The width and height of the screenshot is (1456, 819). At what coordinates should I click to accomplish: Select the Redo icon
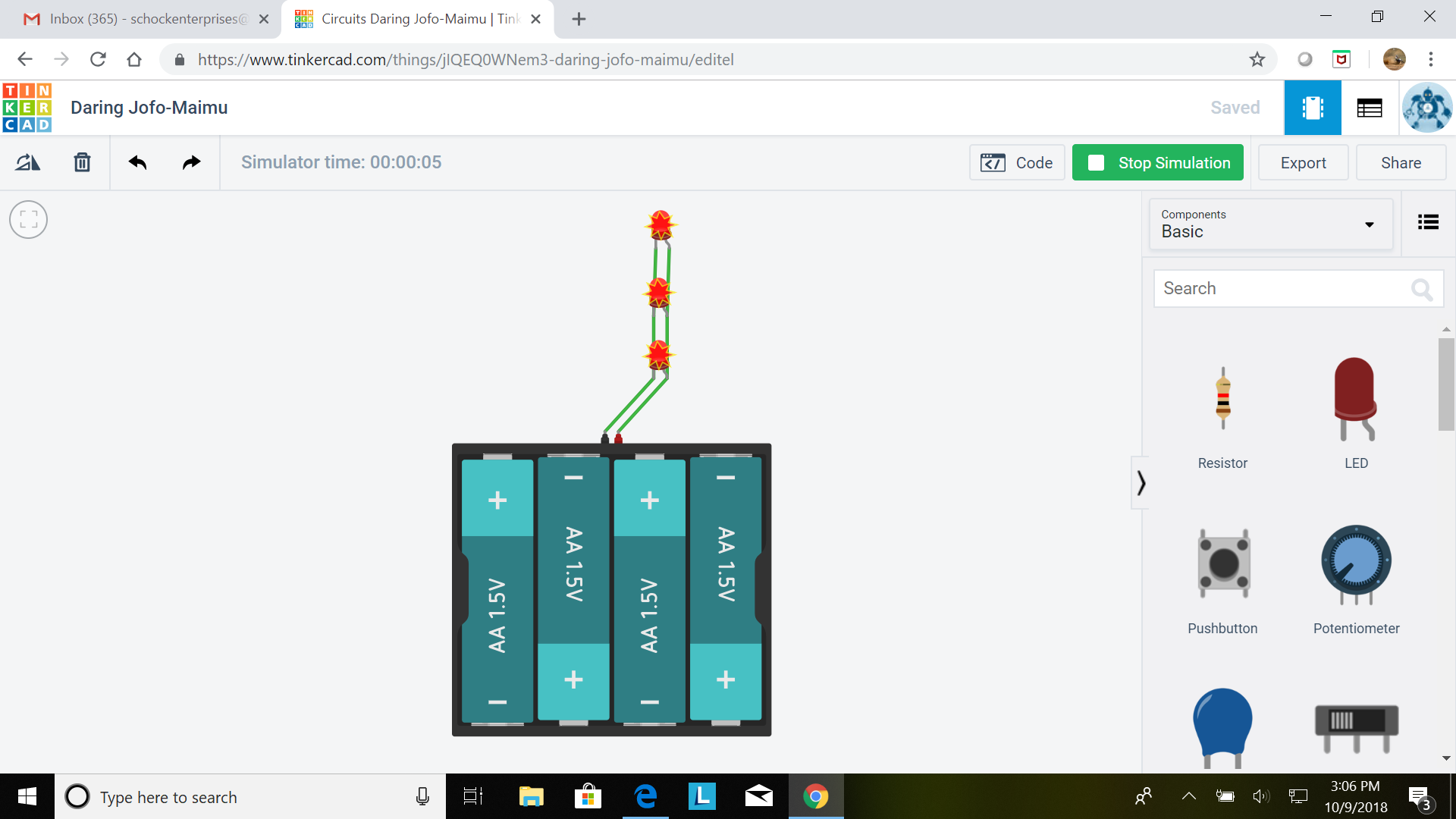pos(190,162)
